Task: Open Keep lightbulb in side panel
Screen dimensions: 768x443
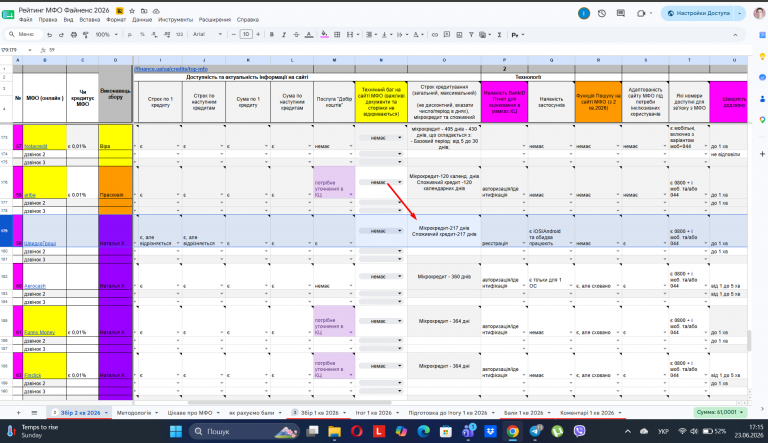Action: click(762, 56)
